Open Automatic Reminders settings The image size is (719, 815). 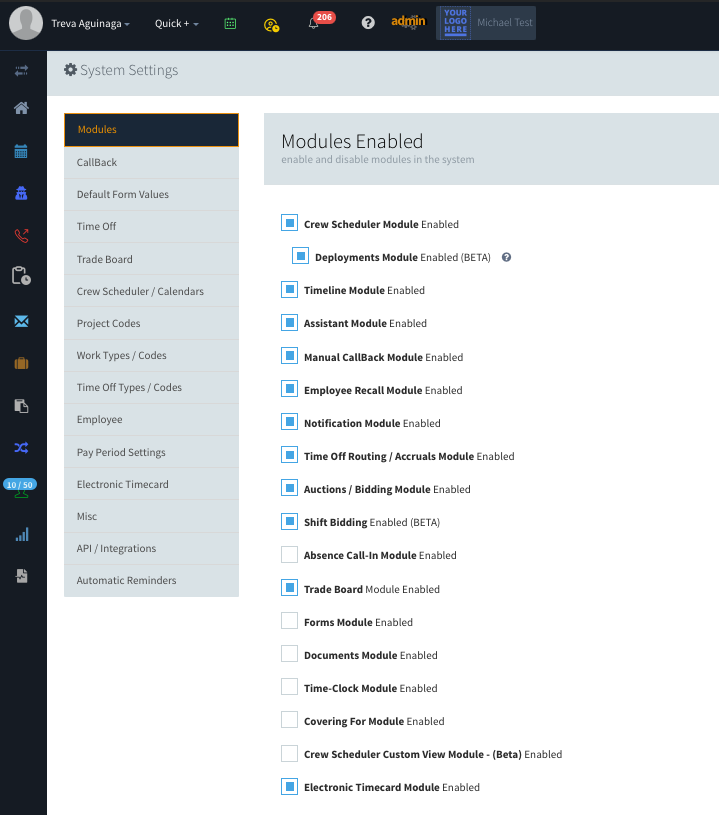click(151, 581)
